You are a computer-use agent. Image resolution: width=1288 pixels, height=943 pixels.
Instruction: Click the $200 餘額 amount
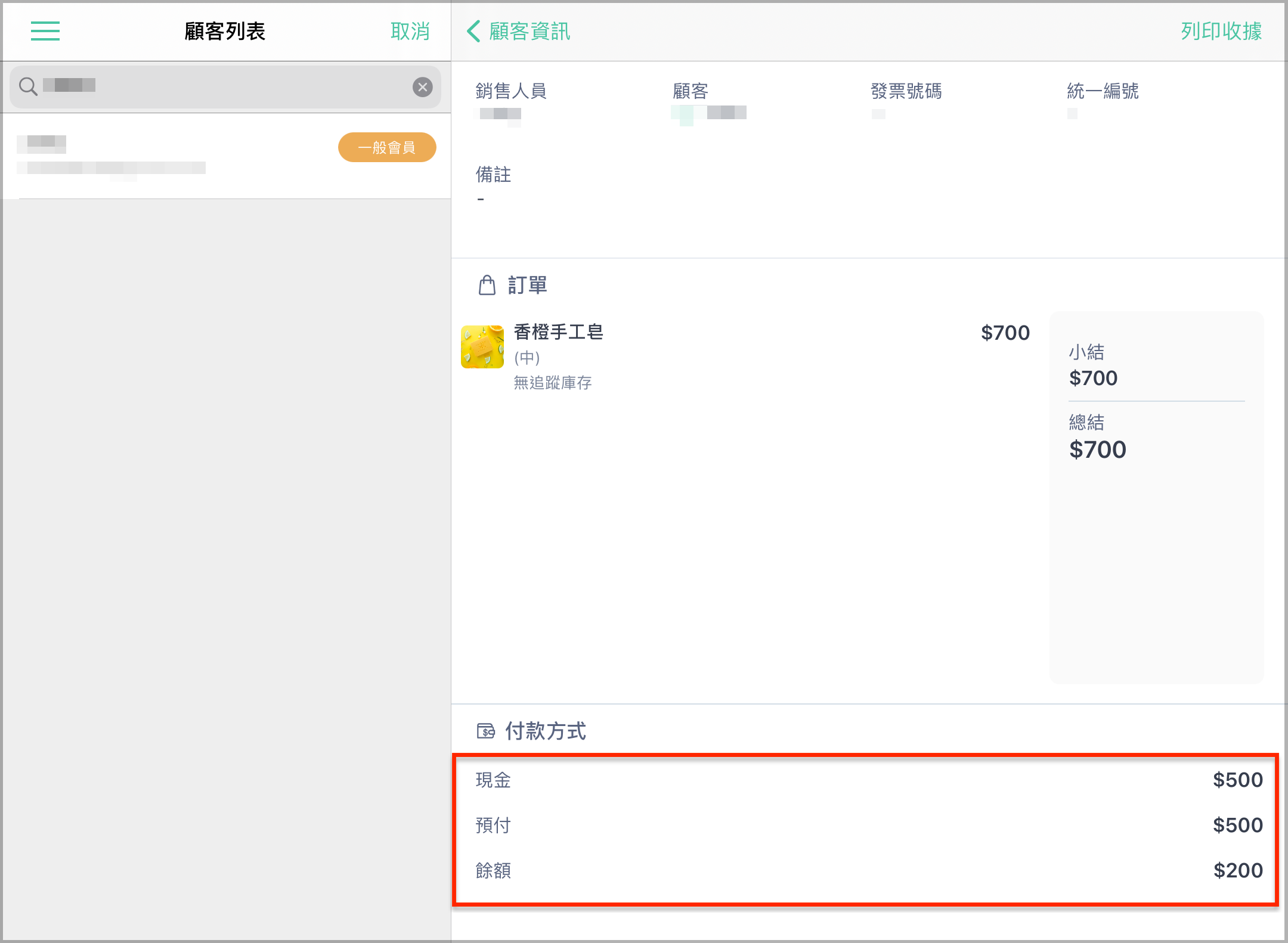(1239, 870)
